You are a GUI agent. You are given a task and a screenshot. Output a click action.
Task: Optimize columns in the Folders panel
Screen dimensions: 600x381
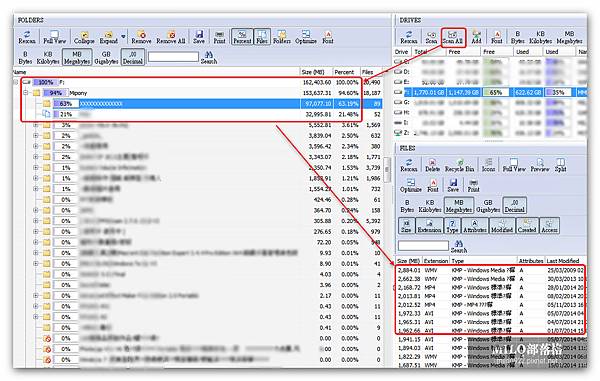[306, 37]
